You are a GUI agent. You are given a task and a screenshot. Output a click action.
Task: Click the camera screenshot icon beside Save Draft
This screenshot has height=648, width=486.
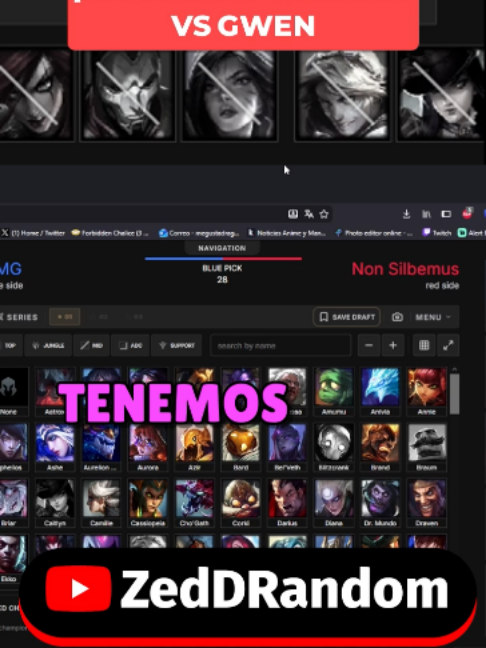[x=397, y=317]
